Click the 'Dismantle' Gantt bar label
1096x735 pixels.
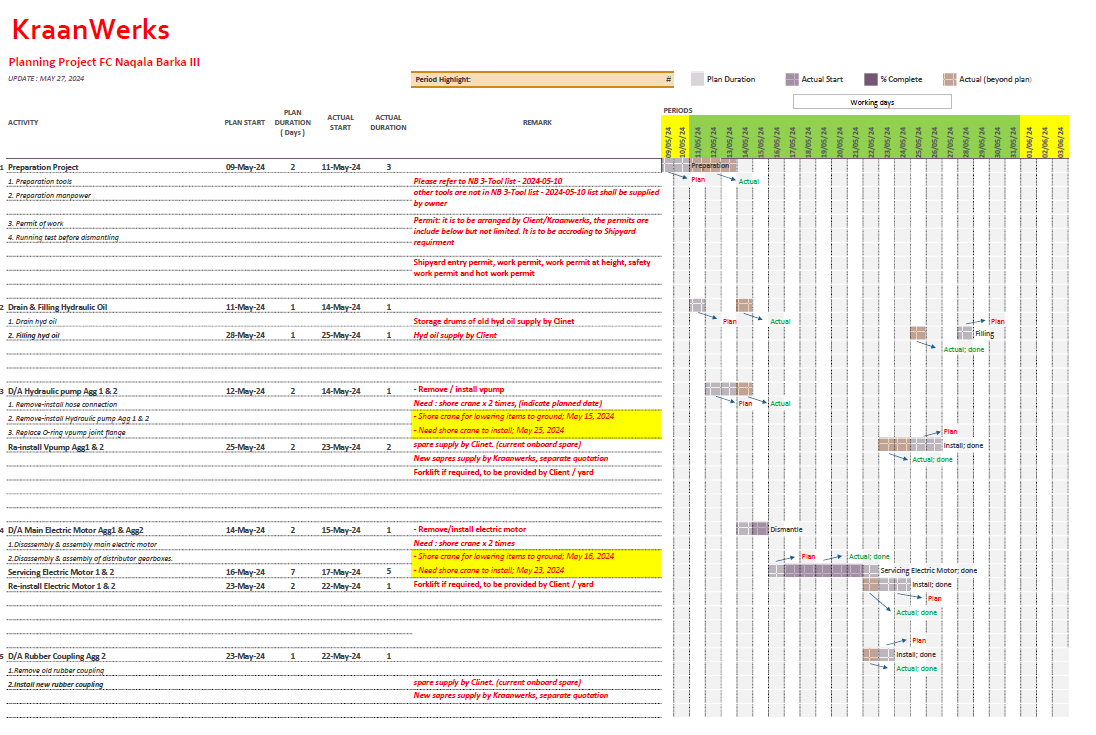pyautogui.click(x=786, y=529)
